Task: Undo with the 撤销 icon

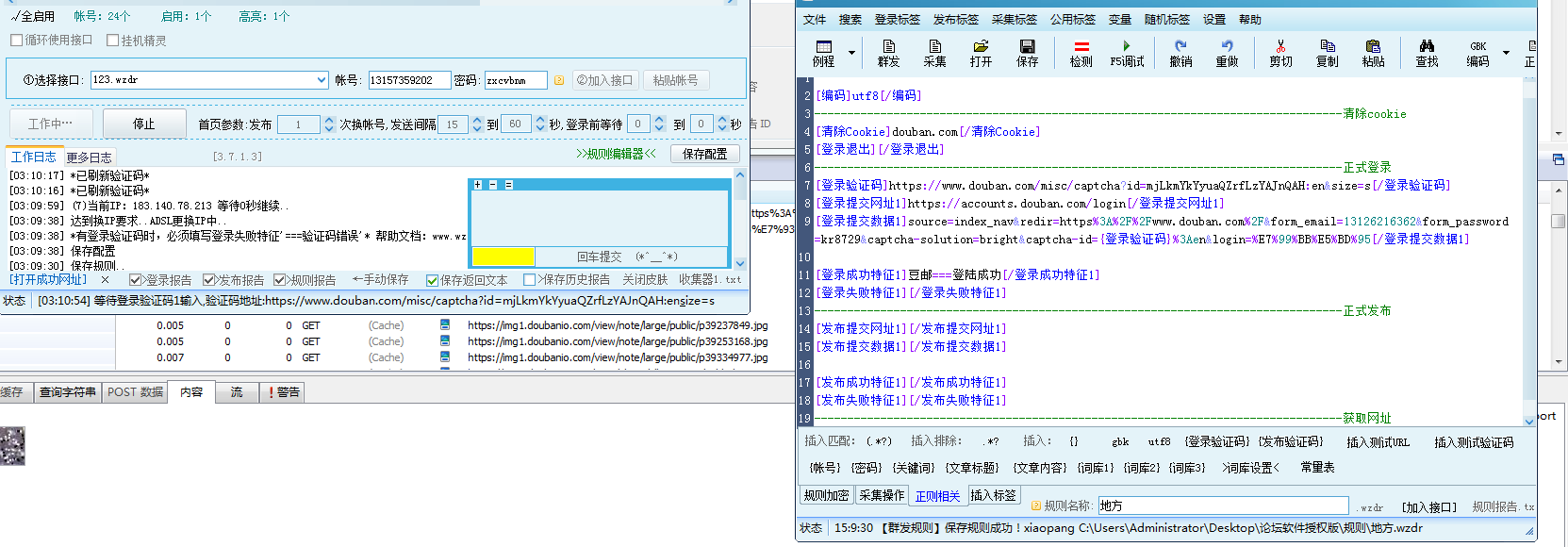Action: [1180, 53]
